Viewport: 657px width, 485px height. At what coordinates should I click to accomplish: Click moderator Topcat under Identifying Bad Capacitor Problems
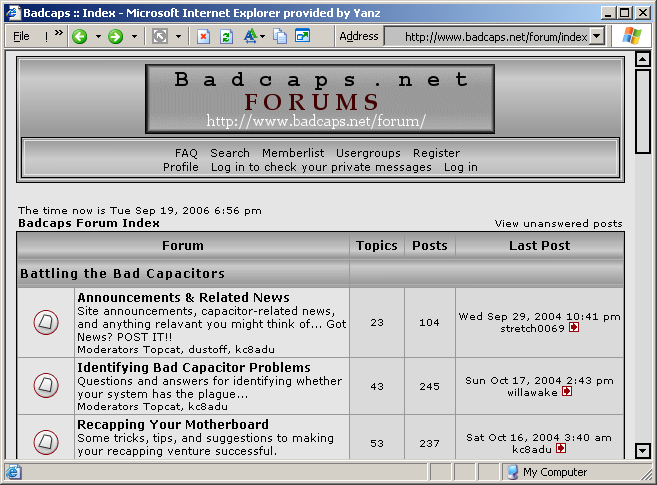[162, 406]
